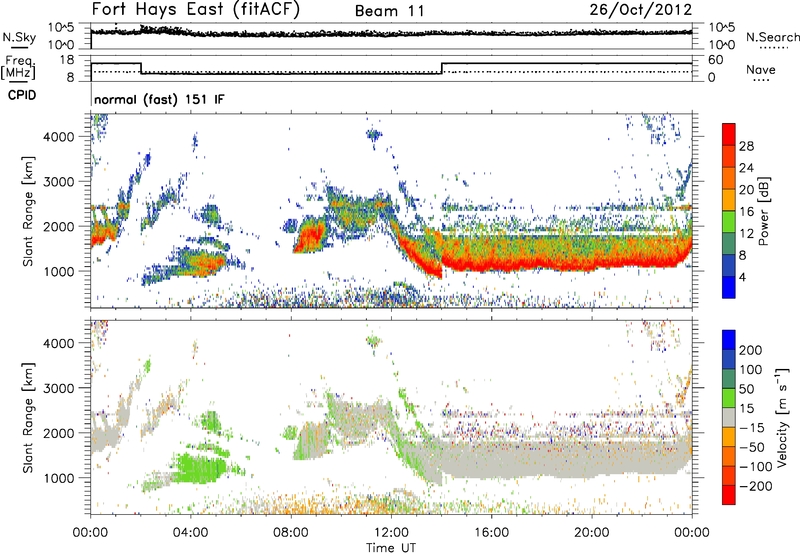800x554 pixels.
Task: Click the '4000' tick on power panel
Action: click(x=59, y=137)
